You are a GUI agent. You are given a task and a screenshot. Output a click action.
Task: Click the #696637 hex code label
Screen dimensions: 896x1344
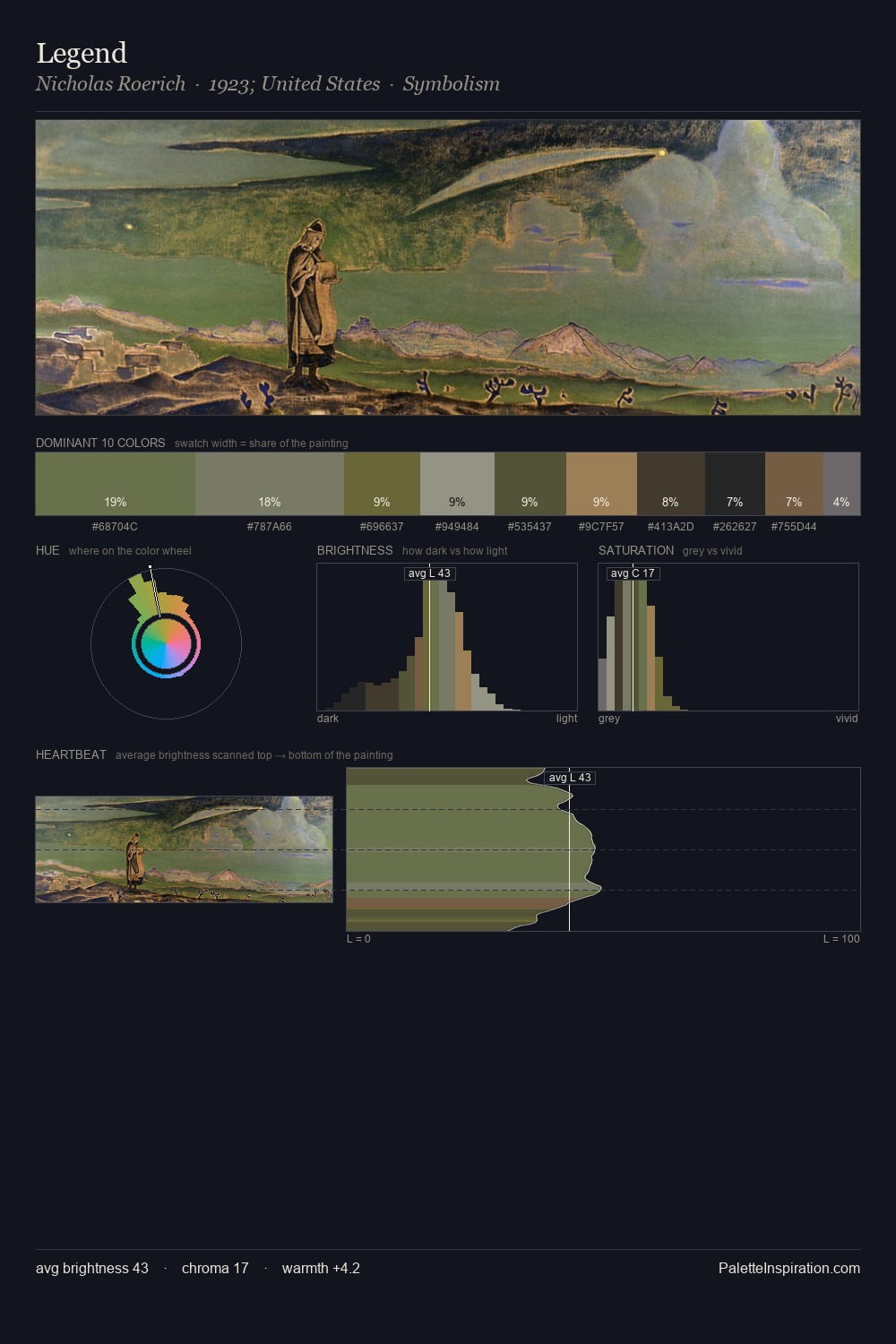coord(382,527)
